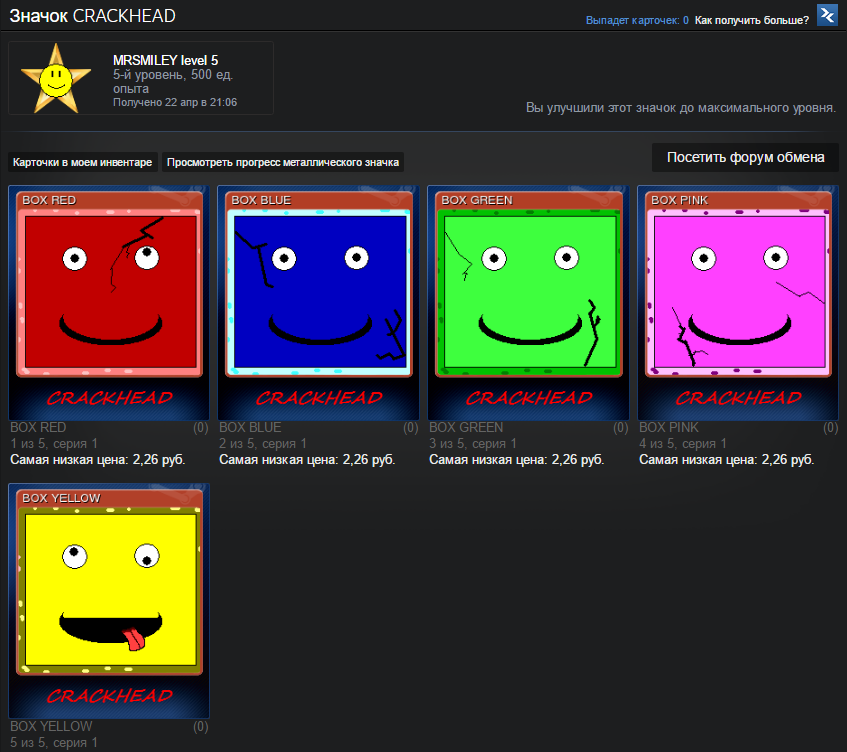Open 'Как получить больше?' link
Viewport: 847px width, 752px height.
pyautogui.click(x=751, y=20)
